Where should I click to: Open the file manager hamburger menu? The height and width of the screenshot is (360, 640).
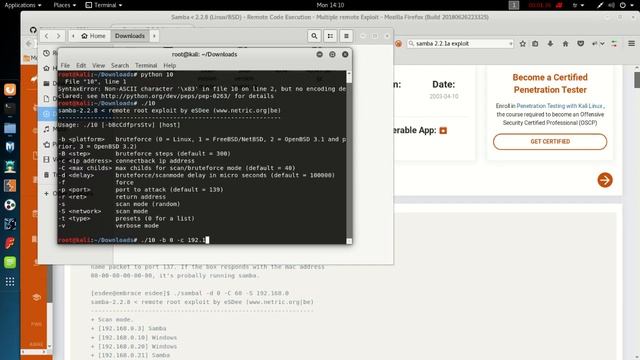346,36
